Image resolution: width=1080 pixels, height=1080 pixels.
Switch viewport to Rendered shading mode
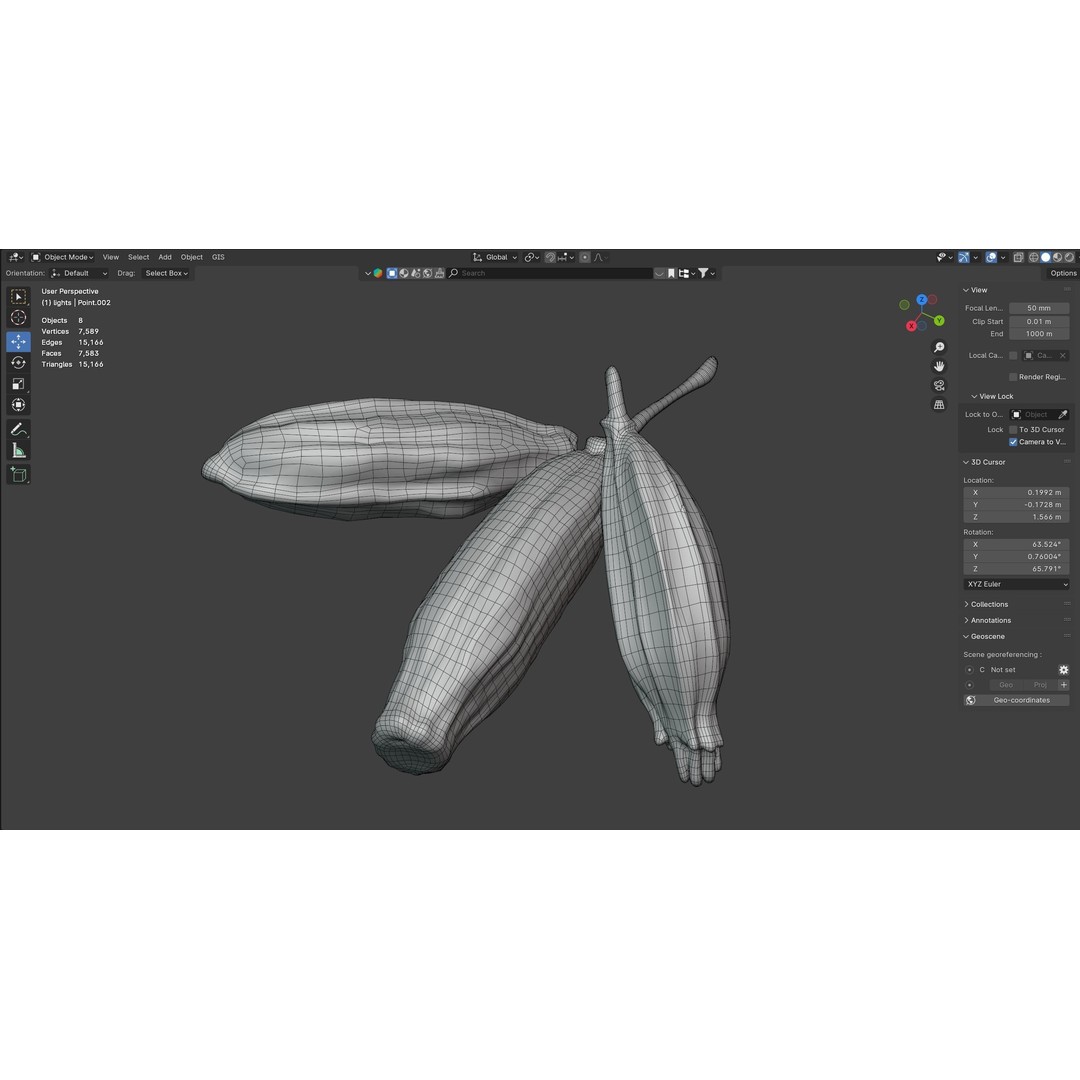coord(1068,257)
